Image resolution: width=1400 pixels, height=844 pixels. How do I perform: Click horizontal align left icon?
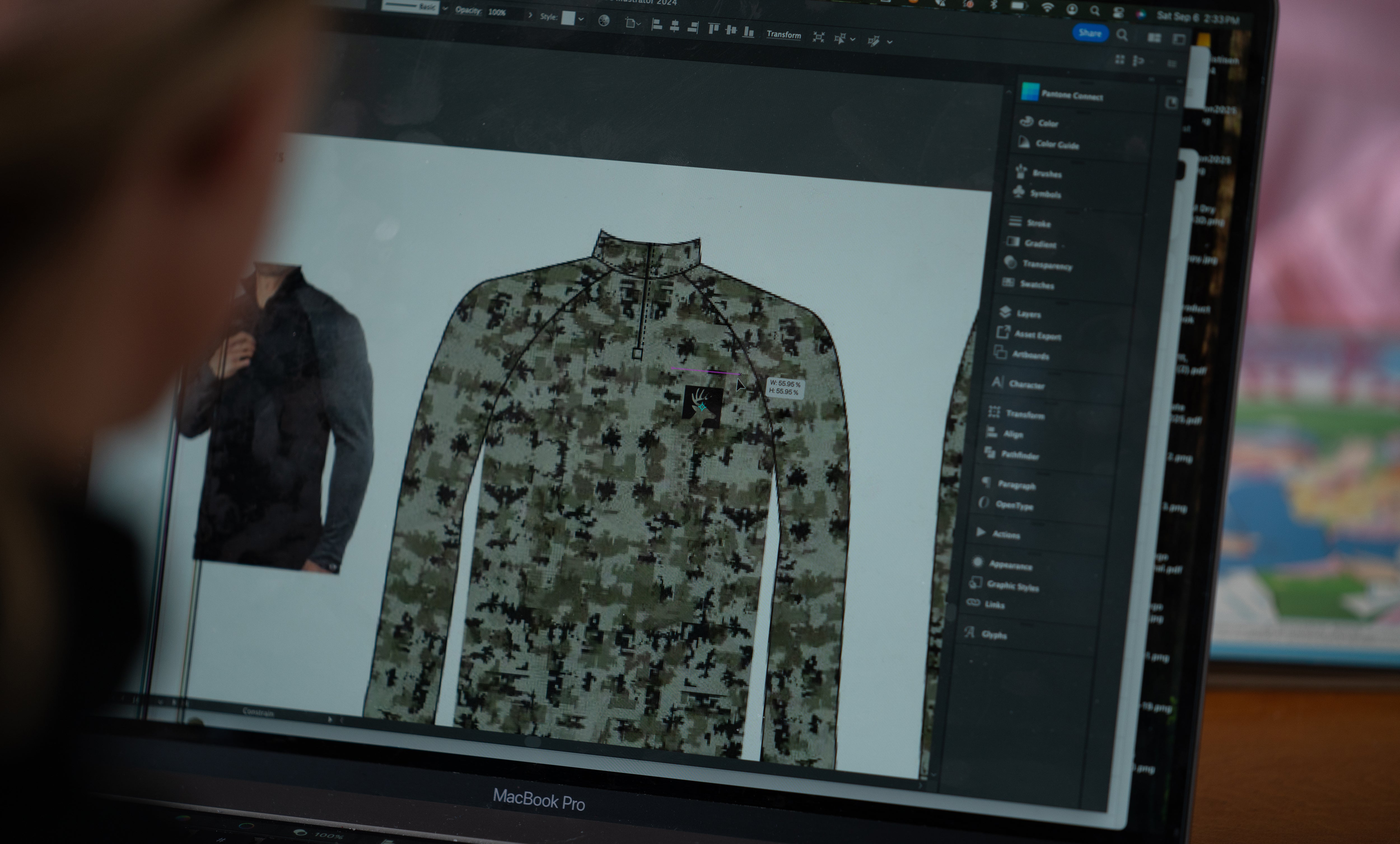coord(656,24)
